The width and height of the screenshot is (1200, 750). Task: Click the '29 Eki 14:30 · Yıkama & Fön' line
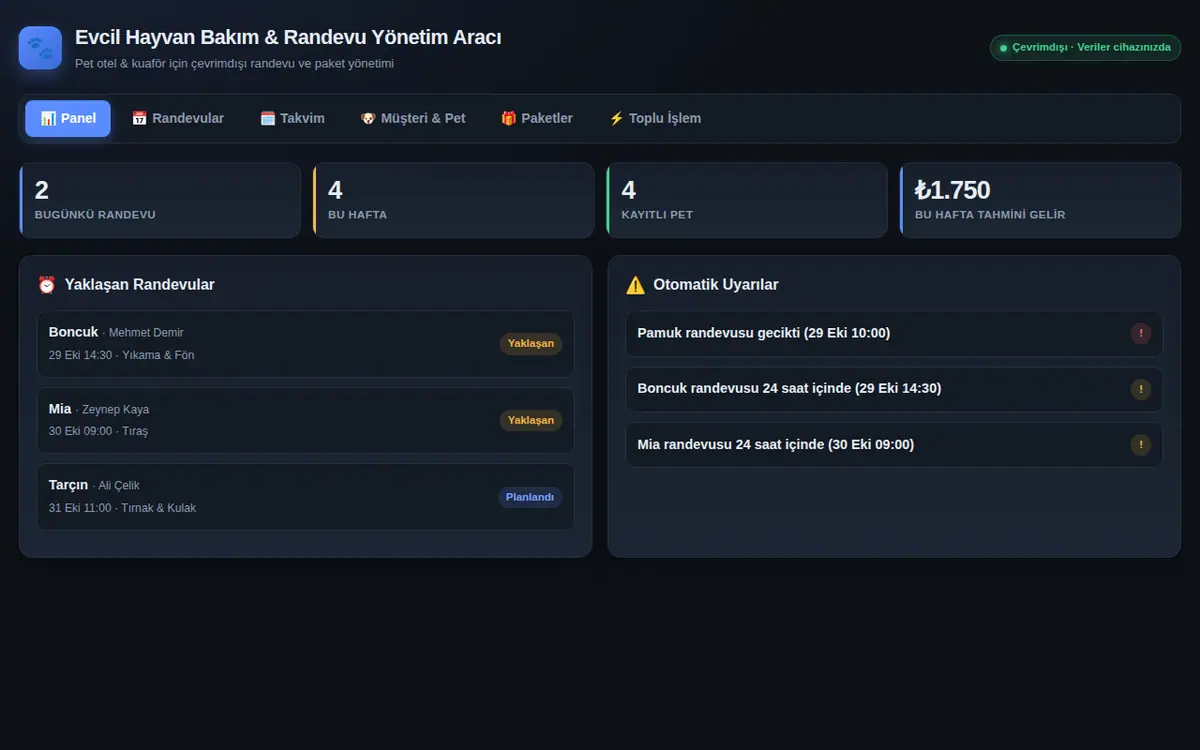(121, 355)
